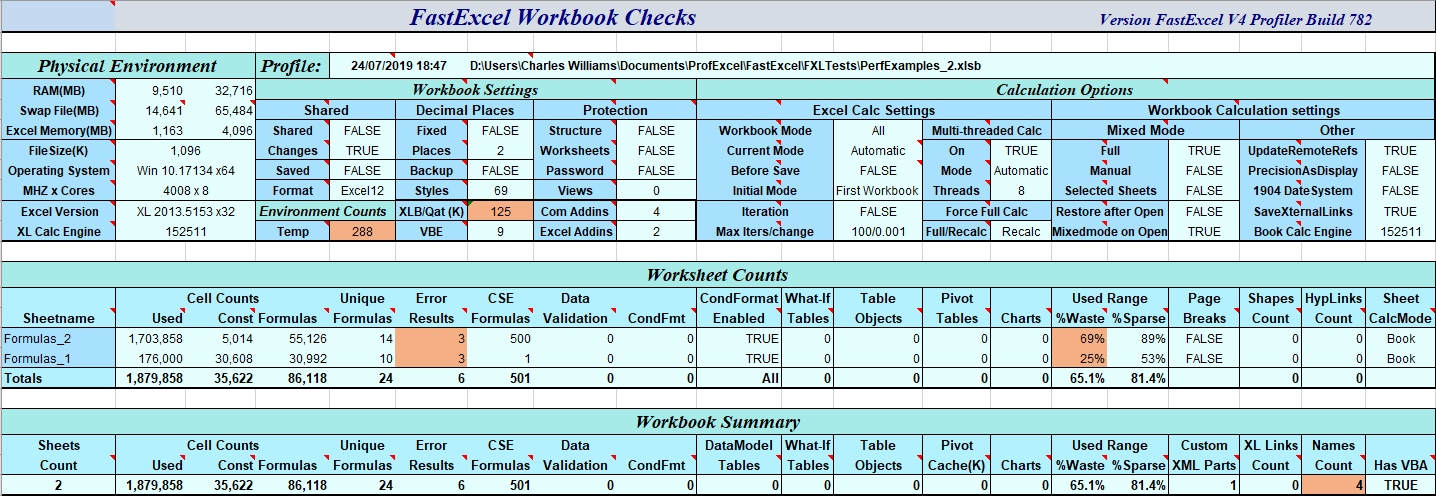Click the 500 CSE formulas cell
1436x496 pixels.
[x=500, y=339]
